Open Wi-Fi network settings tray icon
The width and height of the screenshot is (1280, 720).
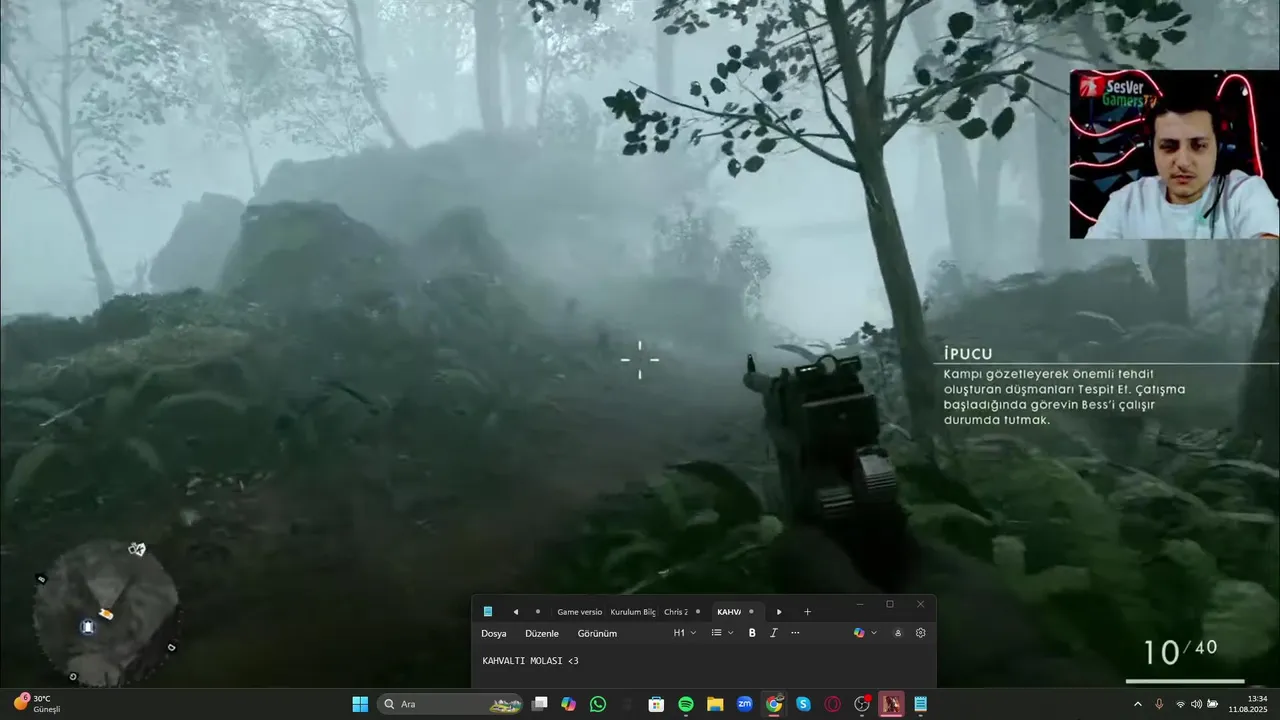[x=1180, y=704]
